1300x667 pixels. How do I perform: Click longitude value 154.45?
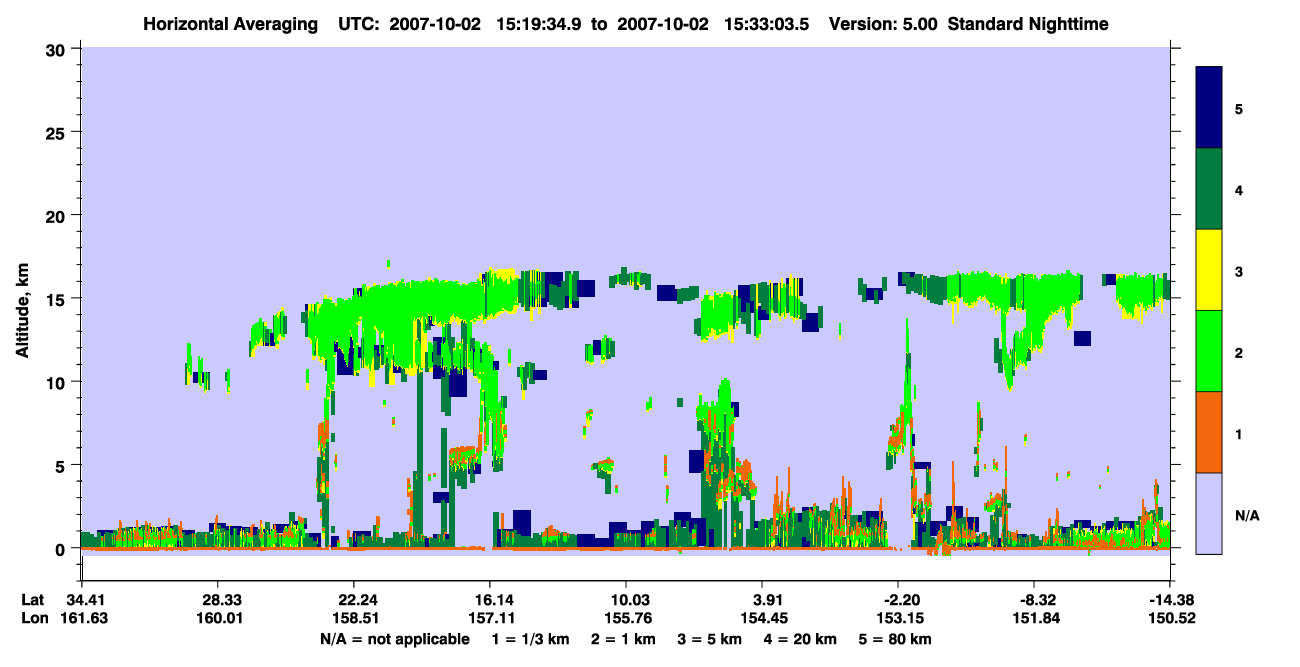(763, 619)
